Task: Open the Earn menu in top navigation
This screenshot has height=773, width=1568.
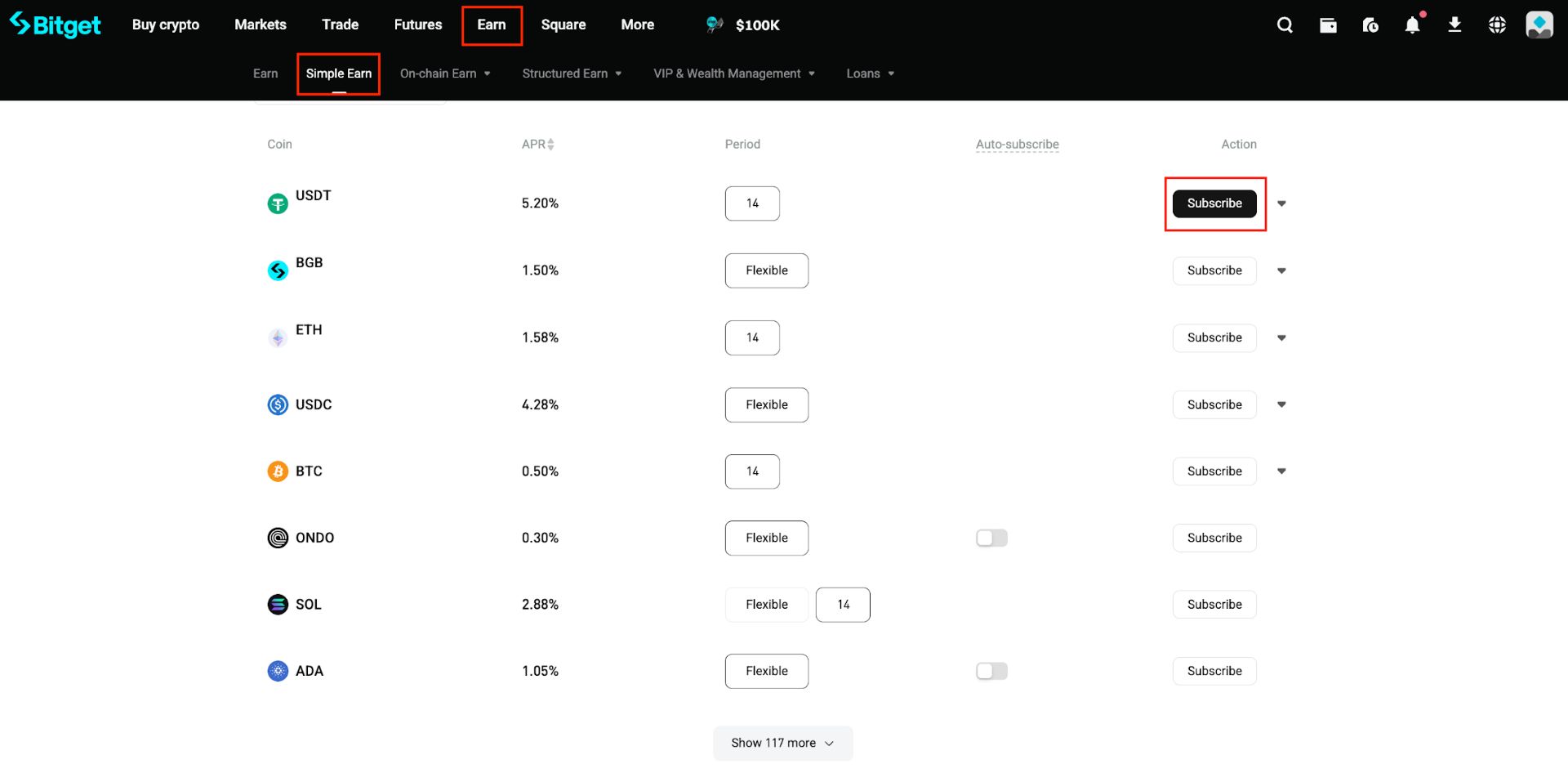Action: pyautogui.click(x=492, y=25)
